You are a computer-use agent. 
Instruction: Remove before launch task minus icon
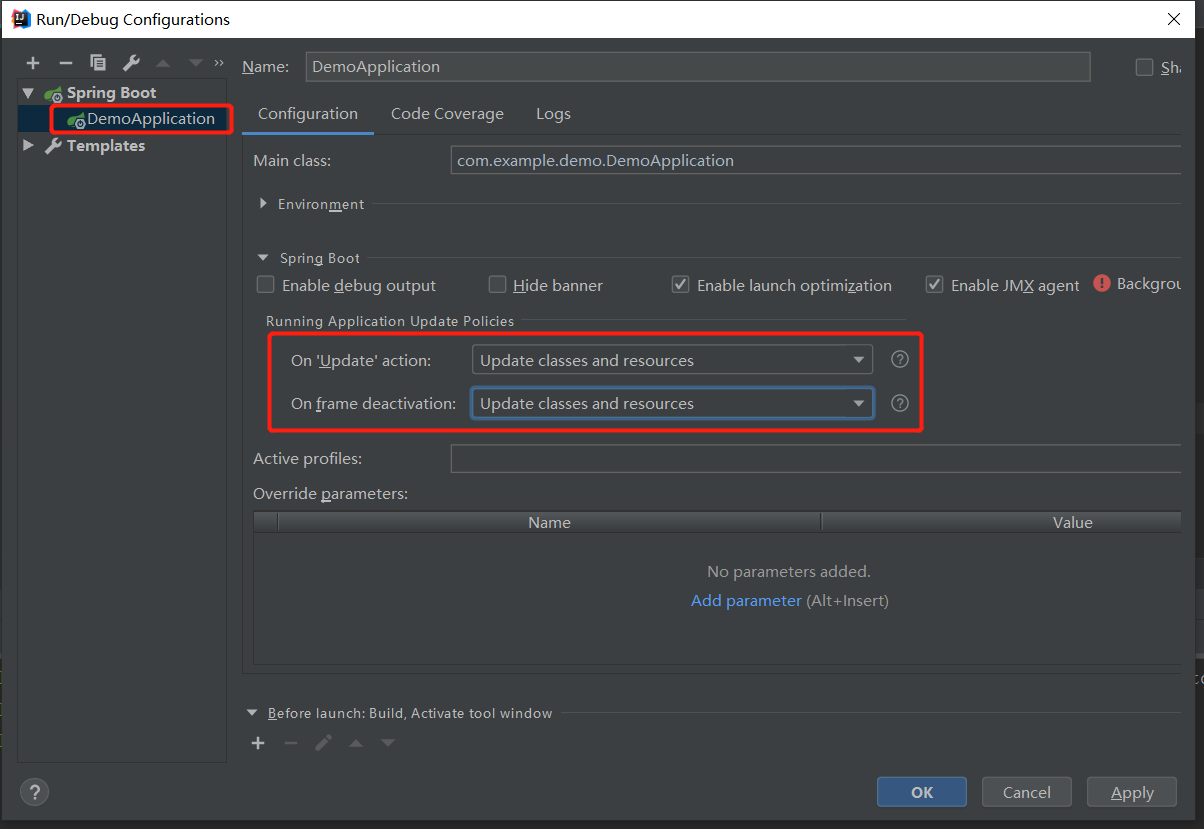click(291, 743)
